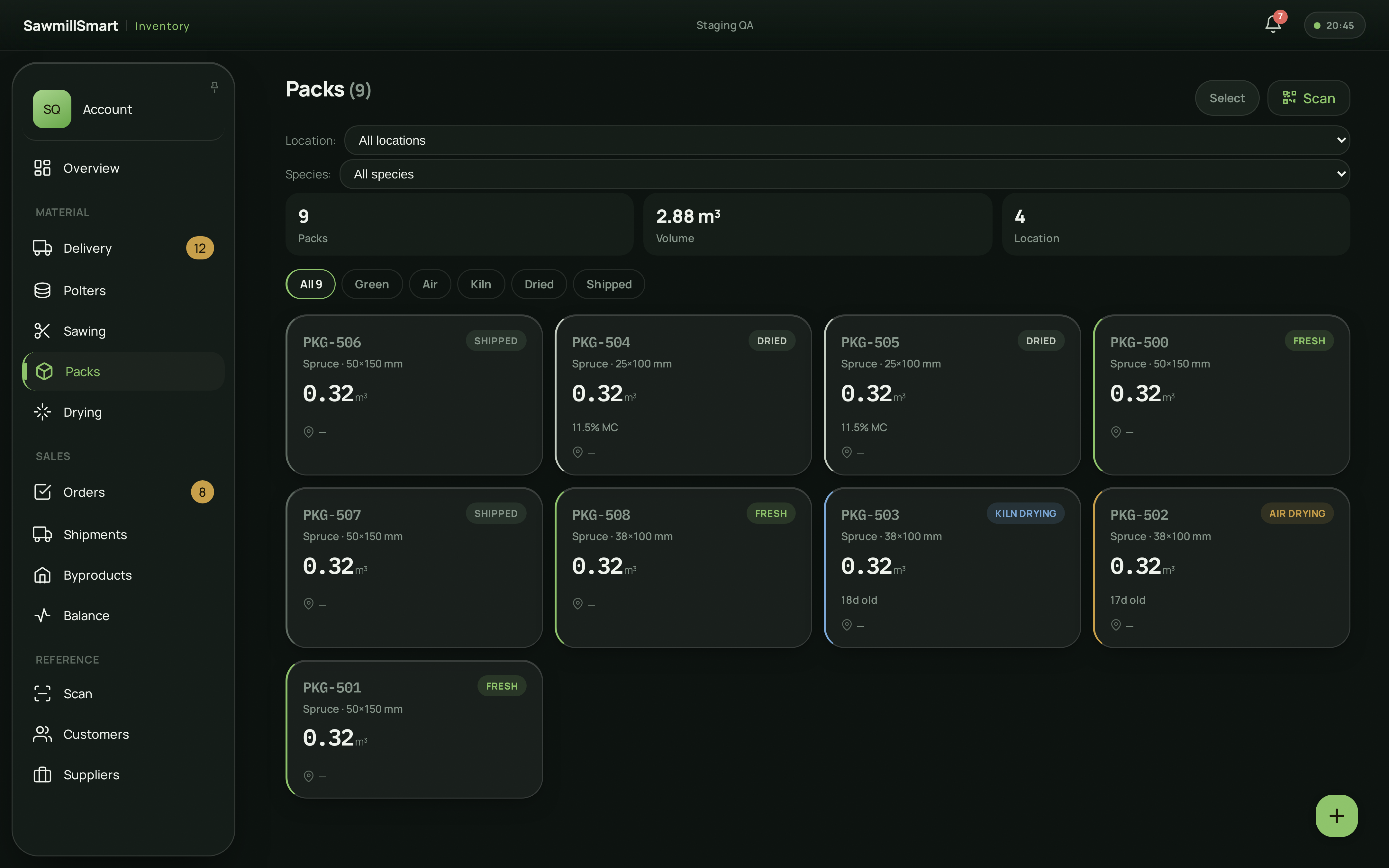Viewport: 1389px width, 868px height.
Task: Click the Shipments truck icon
Action: [42, 534]
